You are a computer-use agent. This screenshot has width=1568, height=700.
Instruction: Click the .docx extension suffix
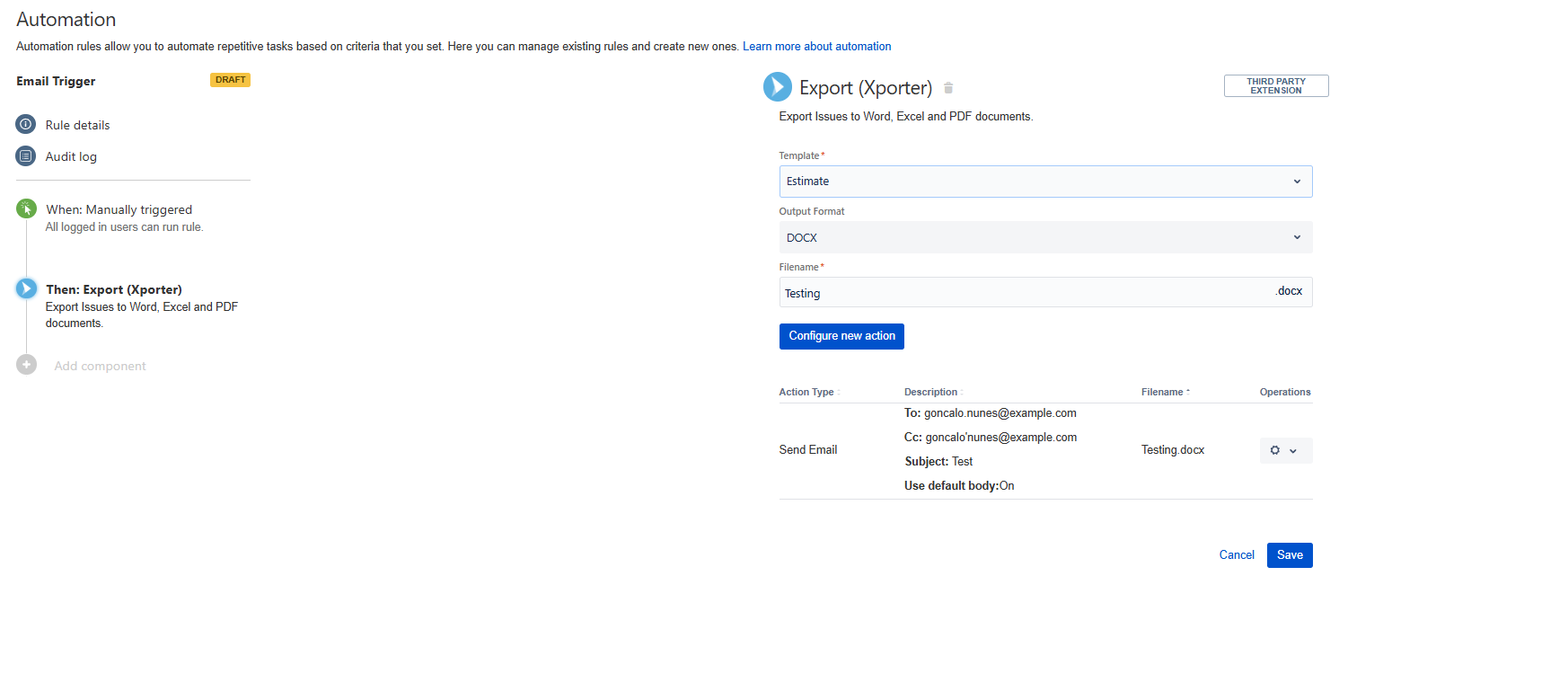pos(1289,291)
